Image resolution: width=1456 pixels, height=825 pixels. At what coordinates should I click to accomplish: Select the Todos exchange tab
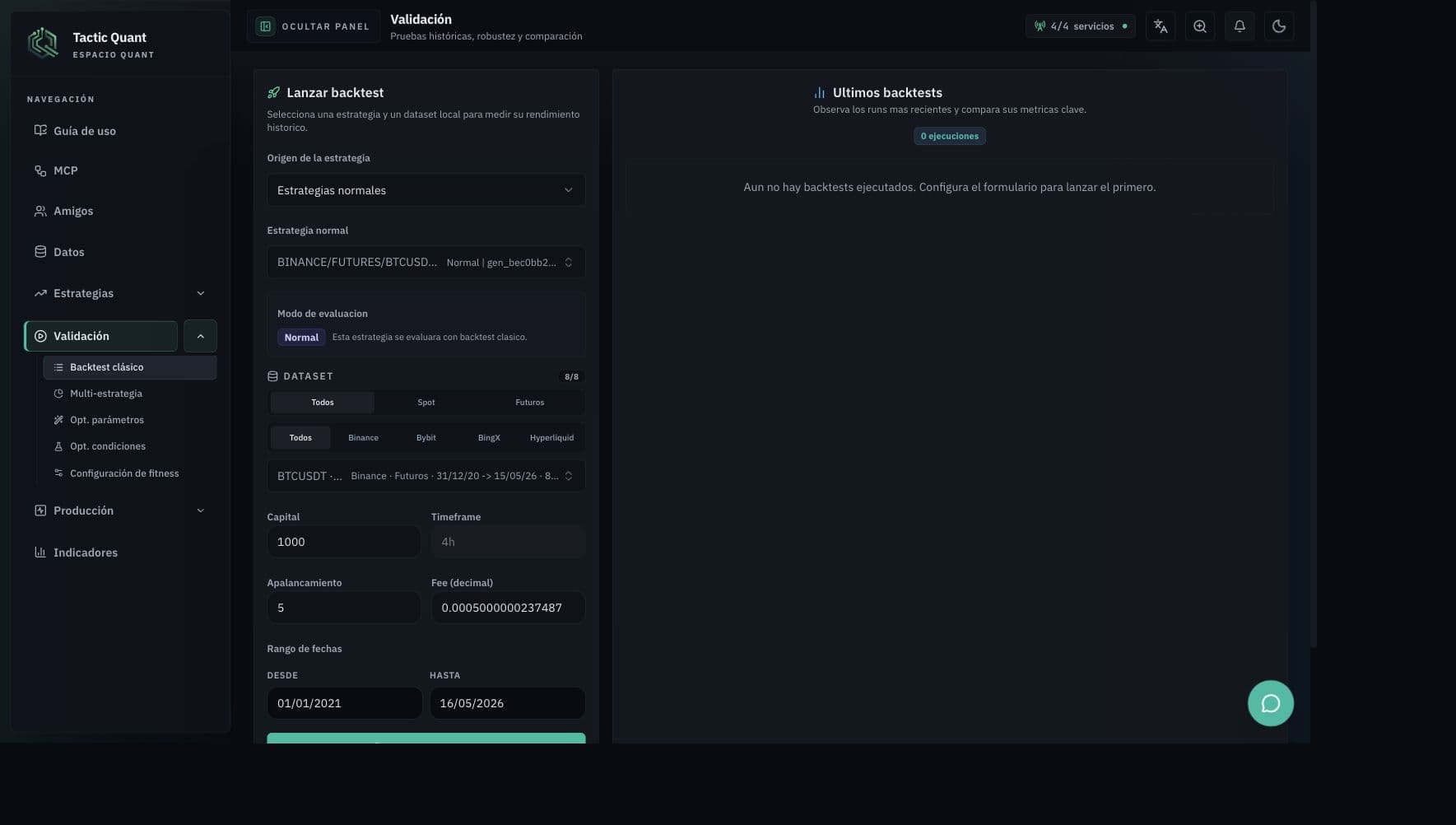click(300, 438)
